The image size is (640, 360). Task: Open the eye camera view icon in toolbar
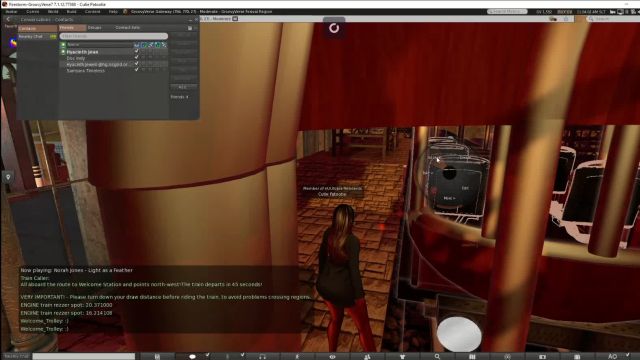coord(333,356)
